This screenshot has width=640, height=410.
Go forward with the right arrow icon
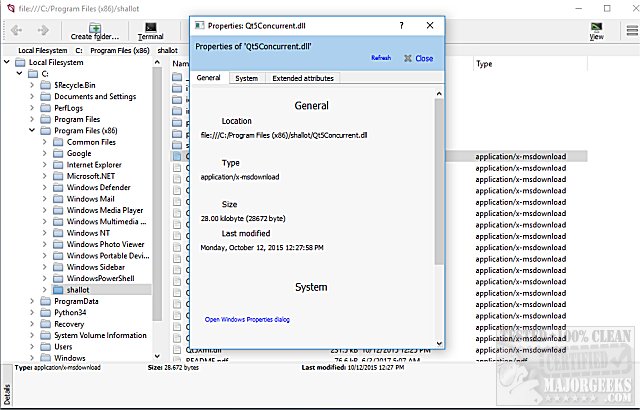[x=43, y=30]
